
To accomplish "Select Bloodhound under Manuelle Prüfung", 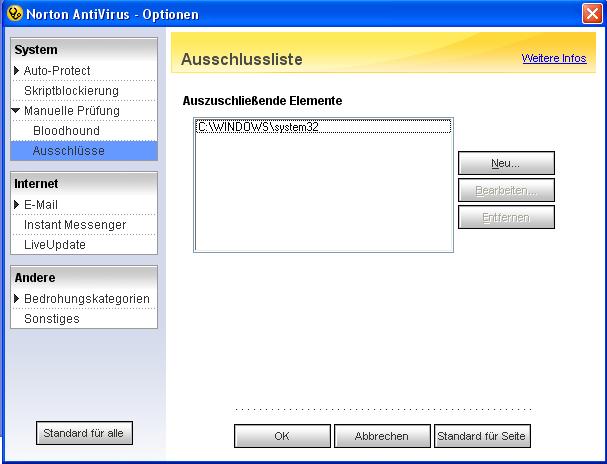I will [66, 131].
